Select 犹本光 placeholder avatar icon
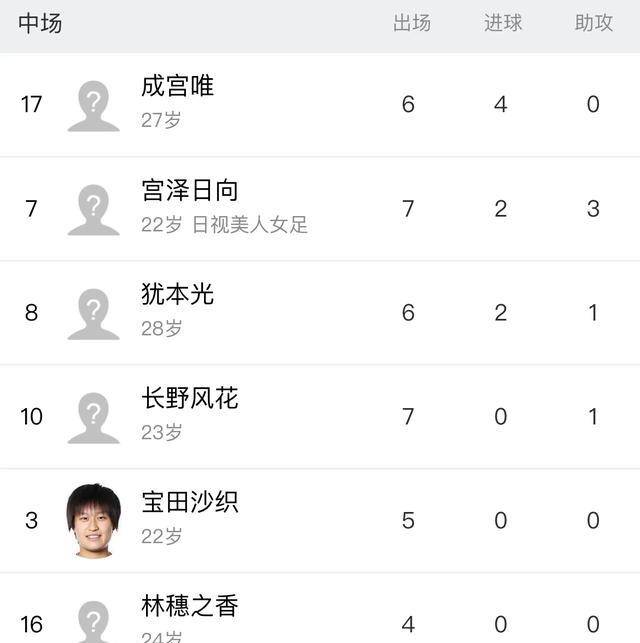 tap(93, 314)
